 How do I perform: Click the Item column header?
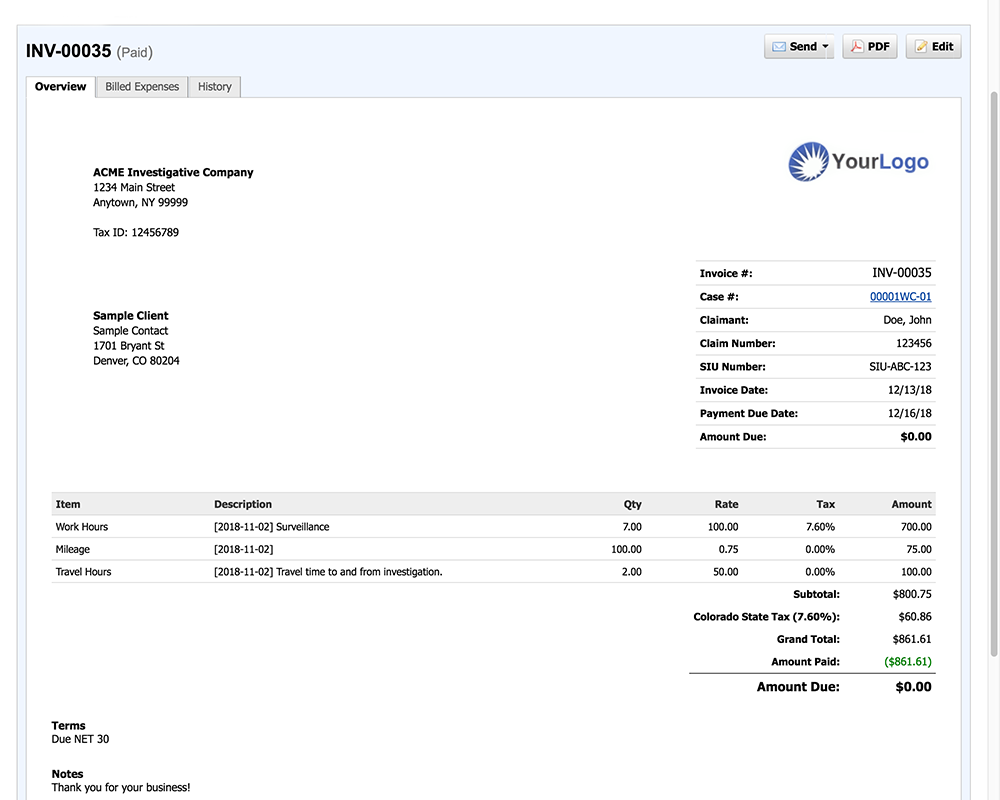pos(68,504)
